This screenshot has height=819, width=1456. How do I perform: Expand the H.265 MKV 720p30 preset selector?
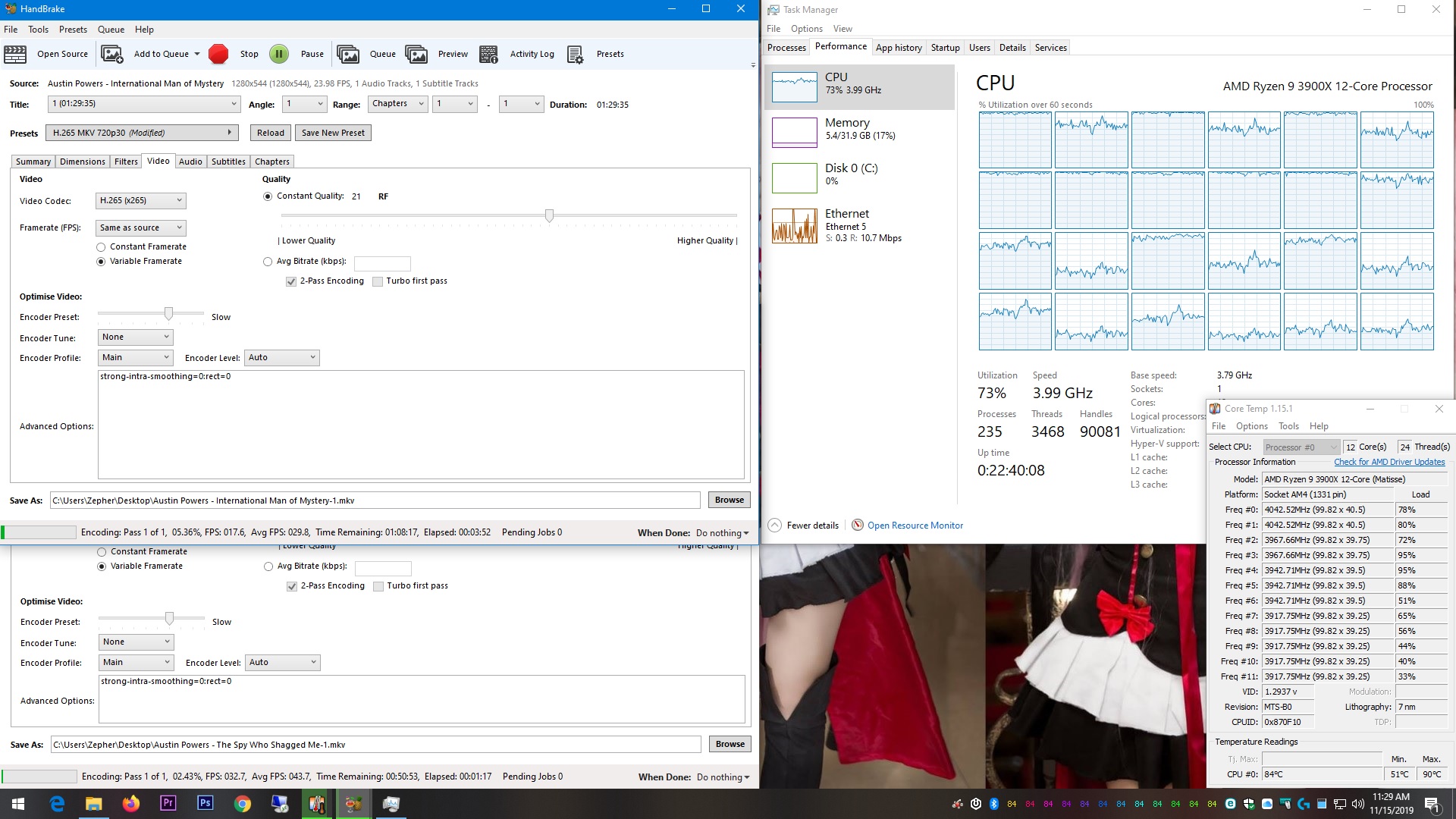(142, 133)
